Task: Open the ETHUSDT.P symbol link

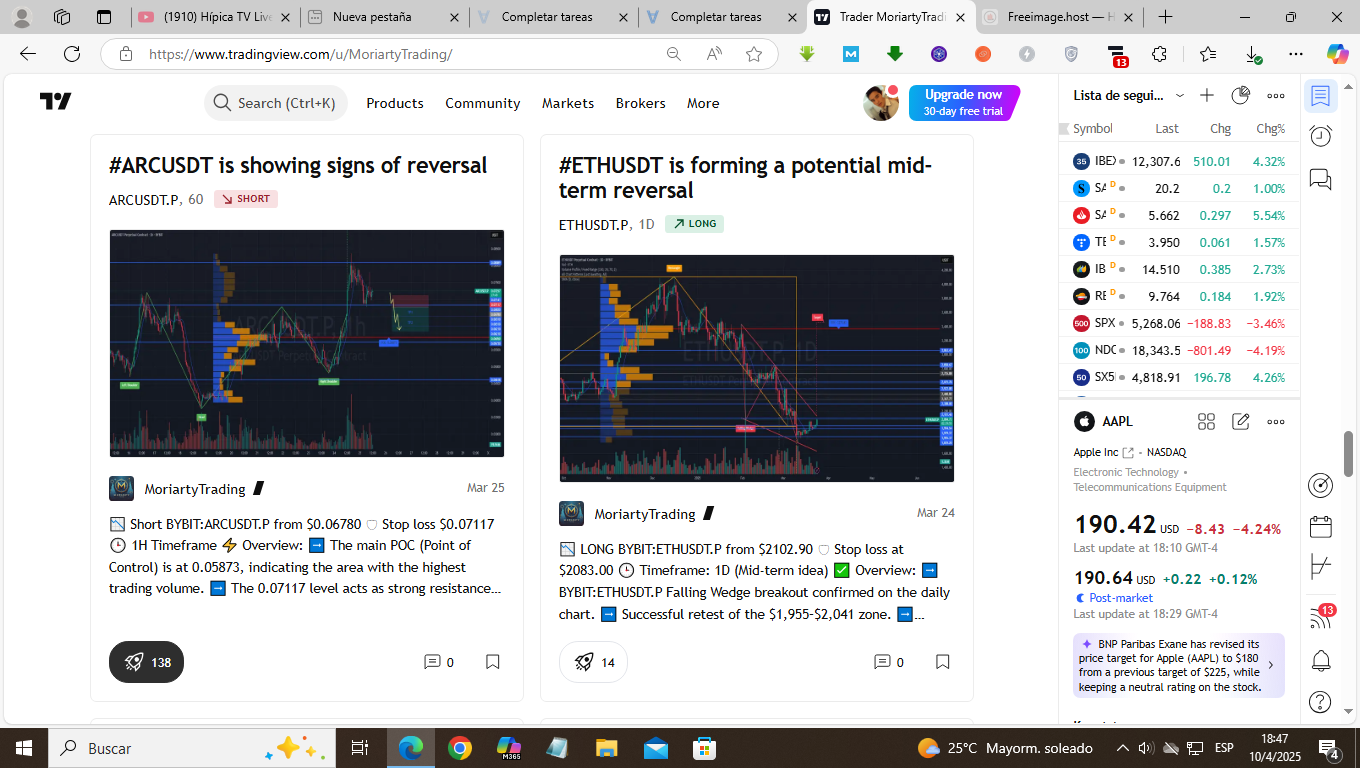Action: pyautogui.click(x=594, y=224)
